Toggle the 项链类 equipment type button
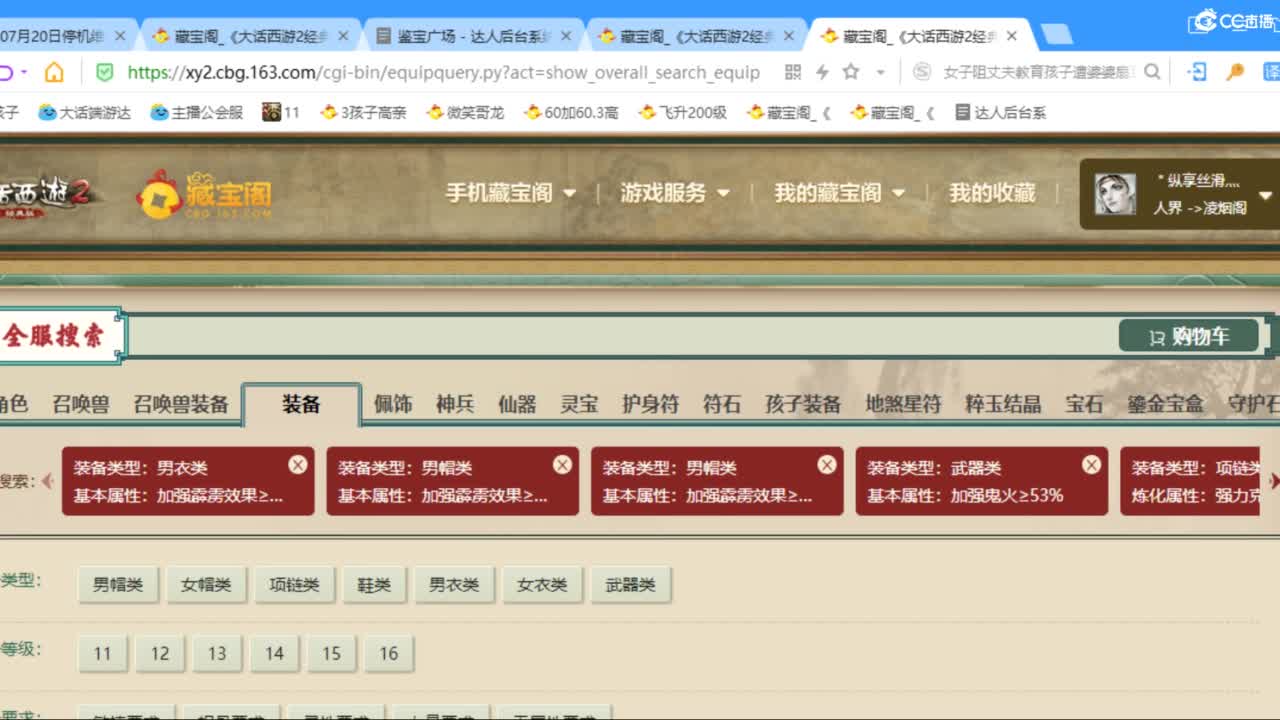Viewport: 1280px width, 720px height. pos(294,585)
